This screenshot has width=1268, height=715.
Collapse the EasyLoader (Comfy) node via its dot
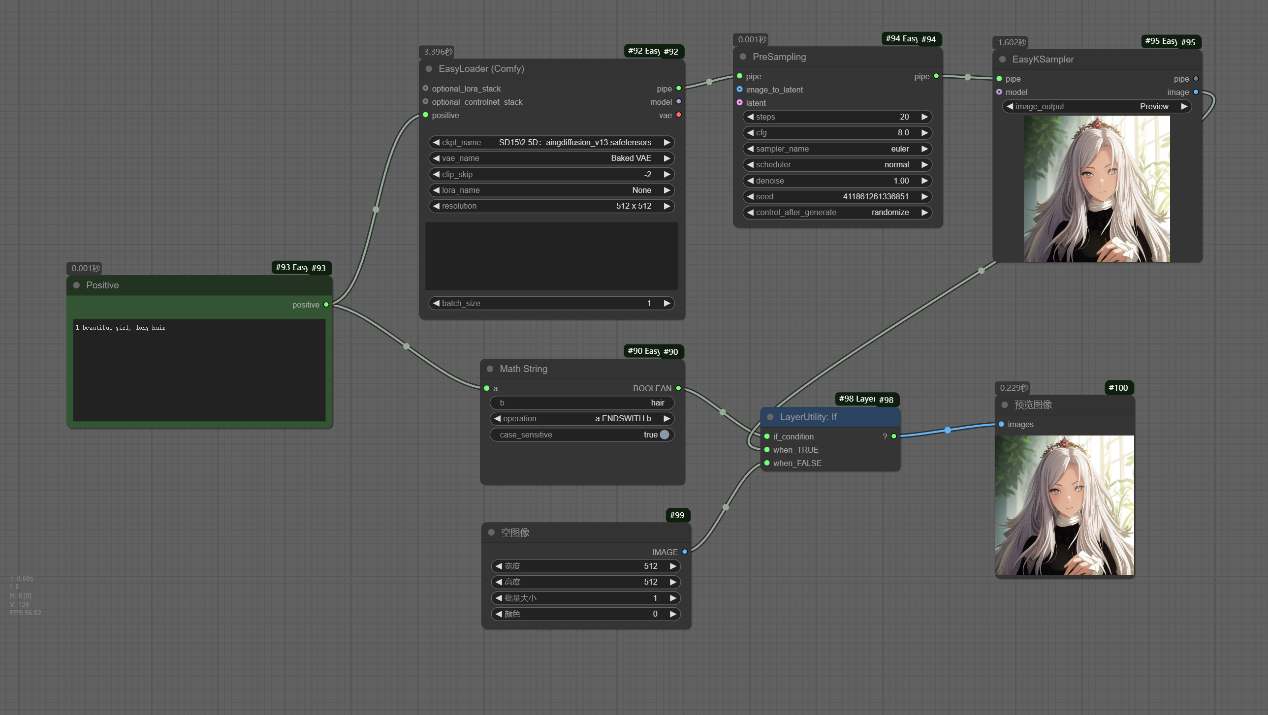tap(429, 69)
